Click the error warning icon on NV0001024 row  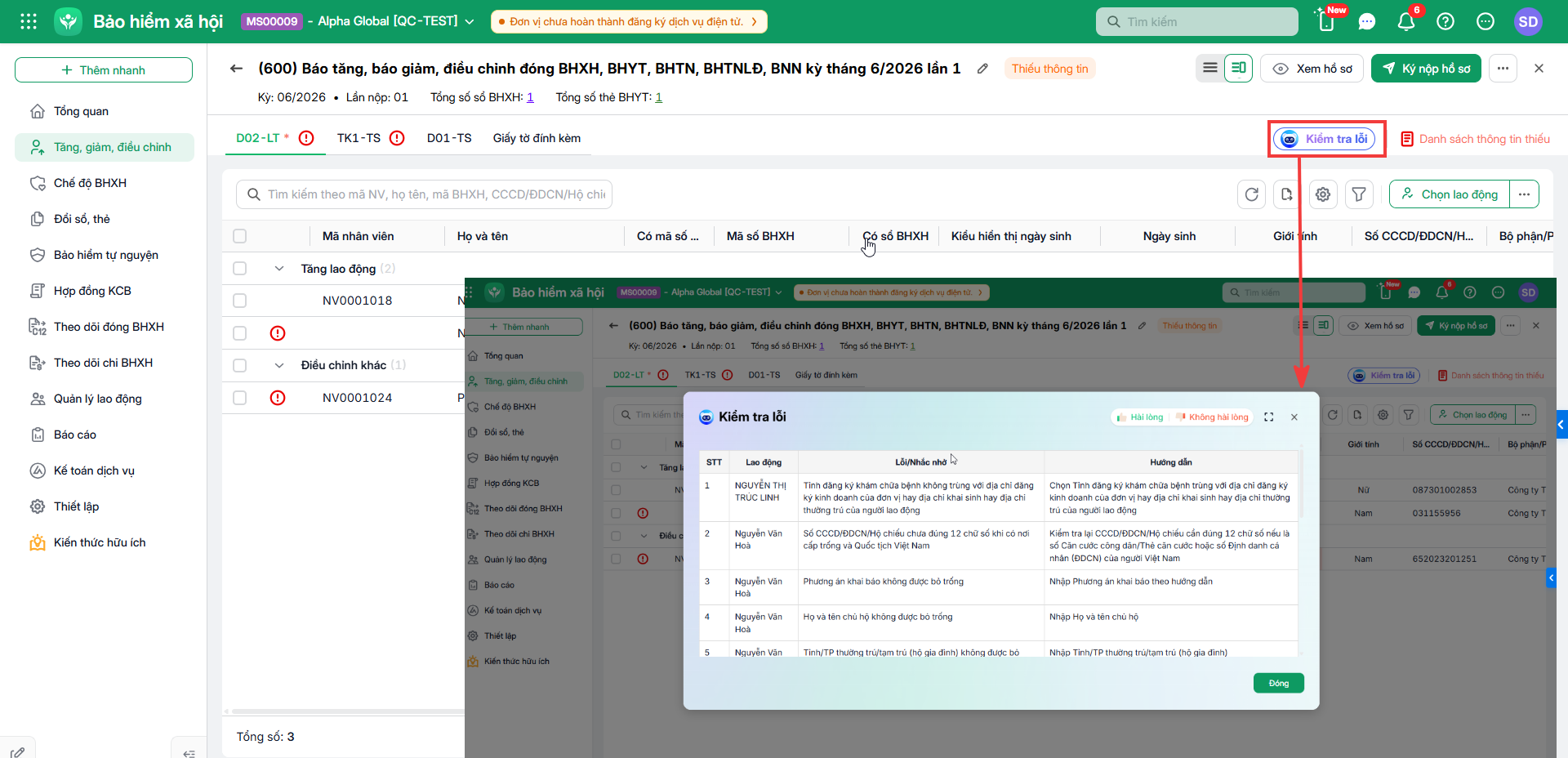click(x=278, y=398)
